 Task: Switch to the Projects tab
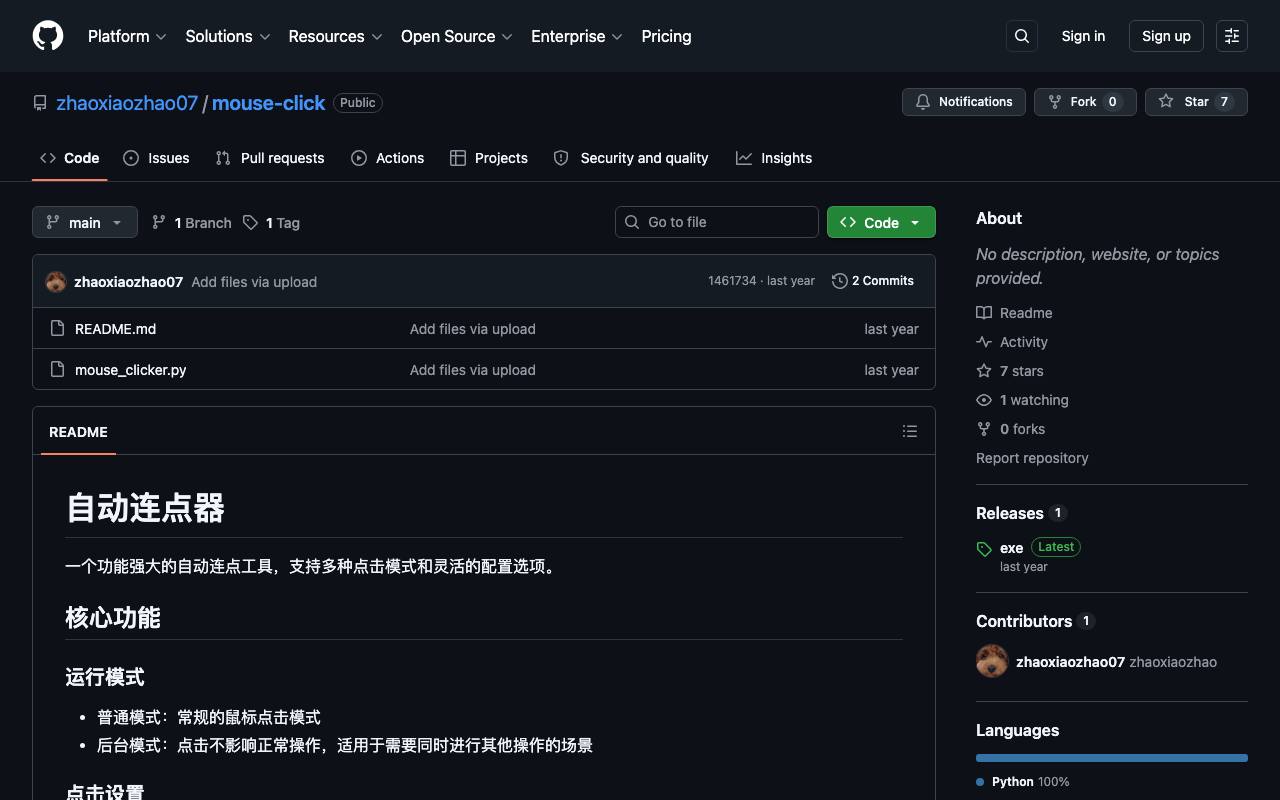[489, 158]
